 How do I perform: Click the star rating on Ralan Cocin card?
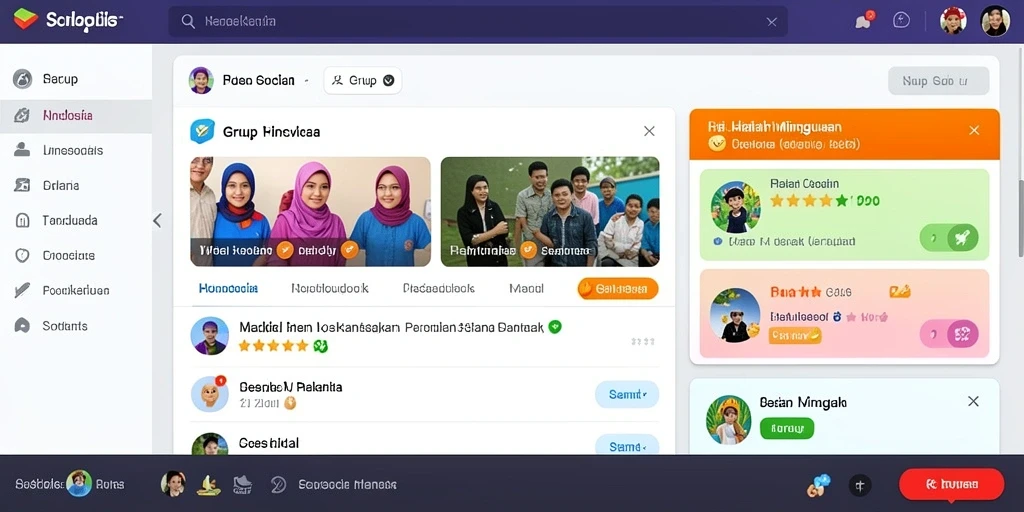pyautogui.click(x=809, y=200)
